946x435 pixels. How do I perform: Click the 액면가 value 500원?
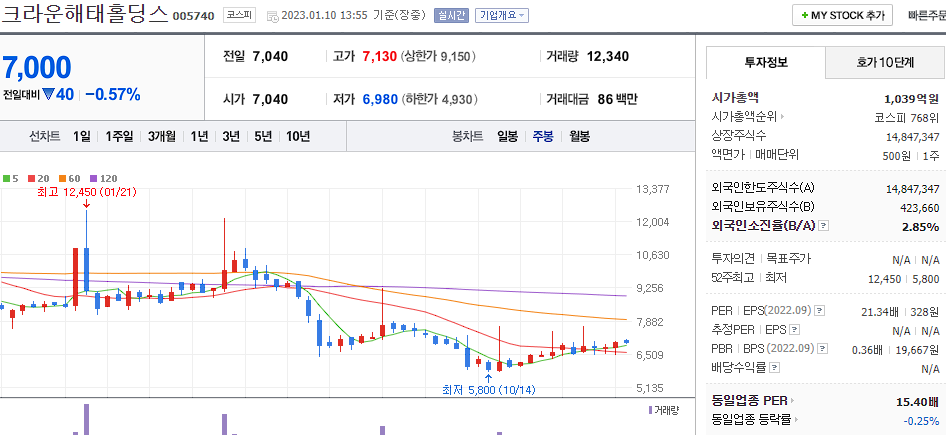[896, 155]
